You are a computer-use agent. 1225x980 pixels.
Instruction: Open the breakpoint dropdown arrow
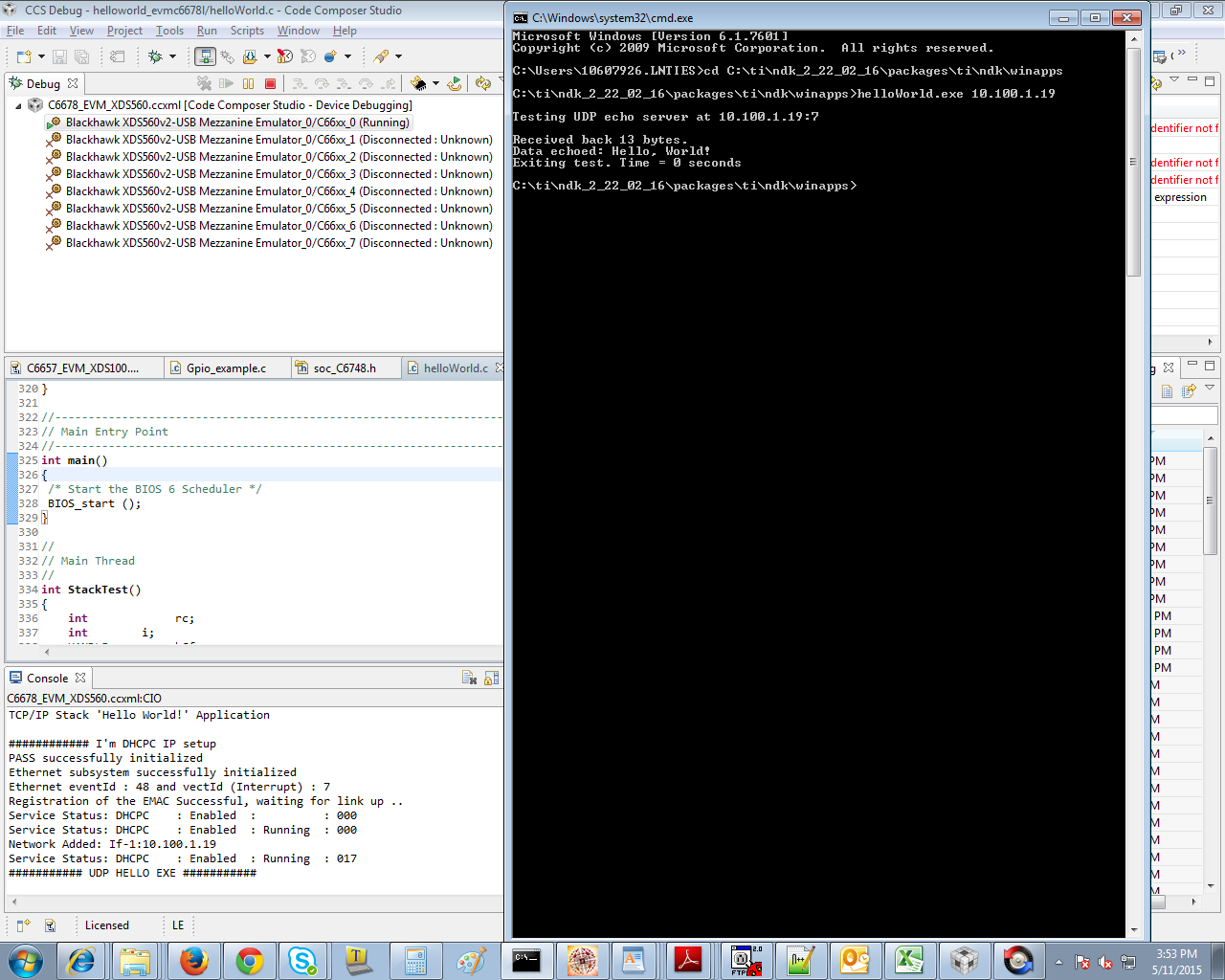(x=347, y=56)
